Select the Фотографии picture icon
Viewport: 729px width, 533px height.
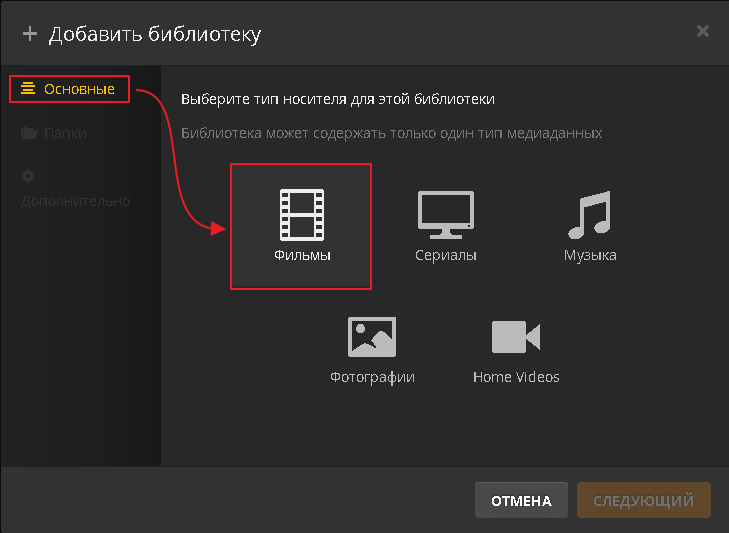pyautogui.click(x=372, y=337)
